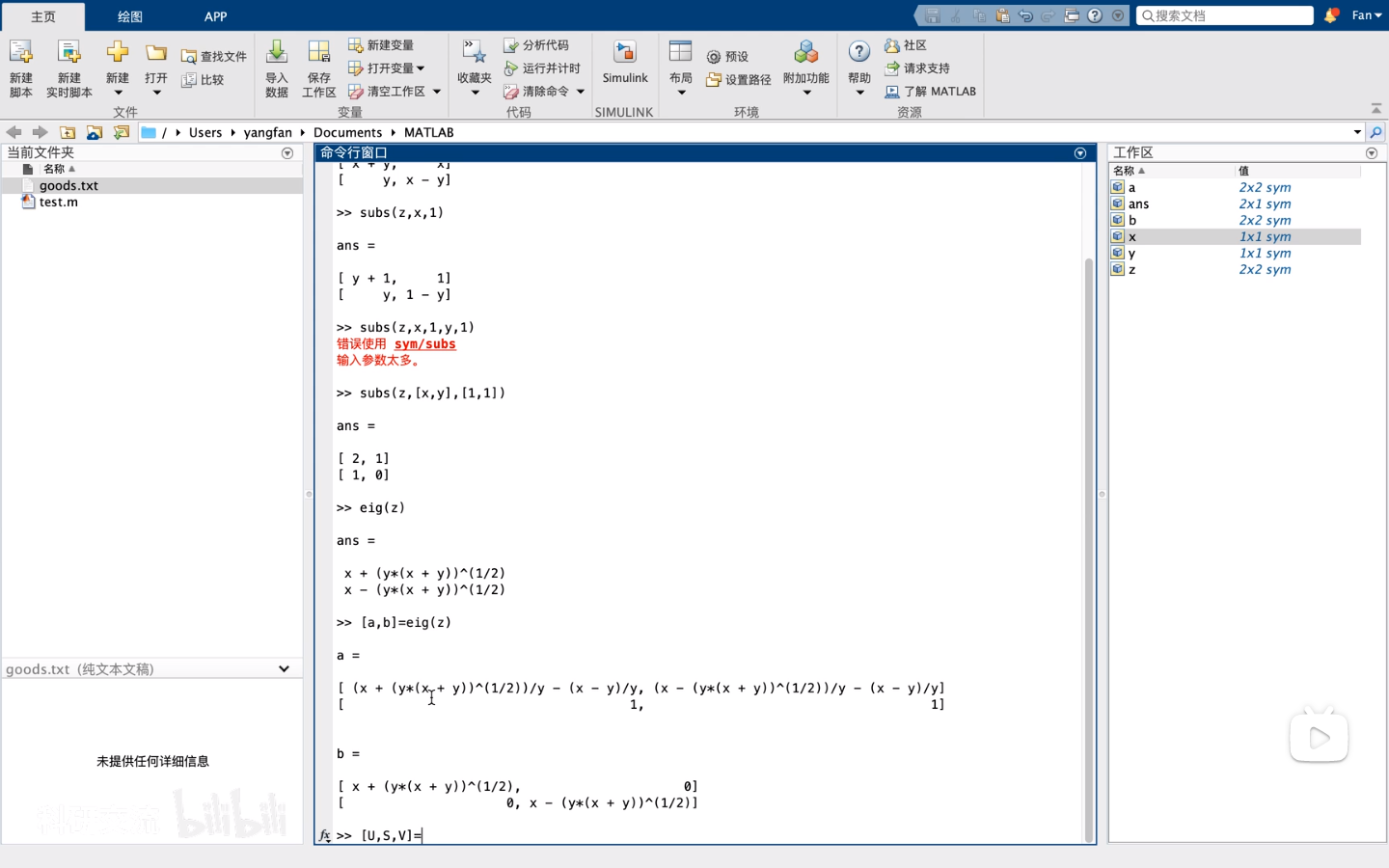
Task: Go forward with the forward arrow
Action: [40, 132]
